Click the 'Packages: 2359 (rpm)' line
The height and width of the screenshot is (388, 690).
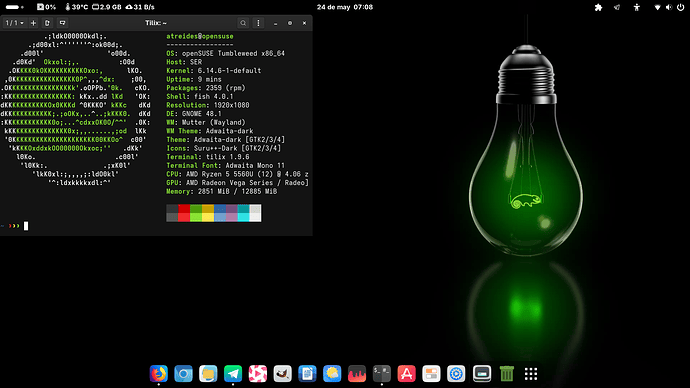point(206,88)
